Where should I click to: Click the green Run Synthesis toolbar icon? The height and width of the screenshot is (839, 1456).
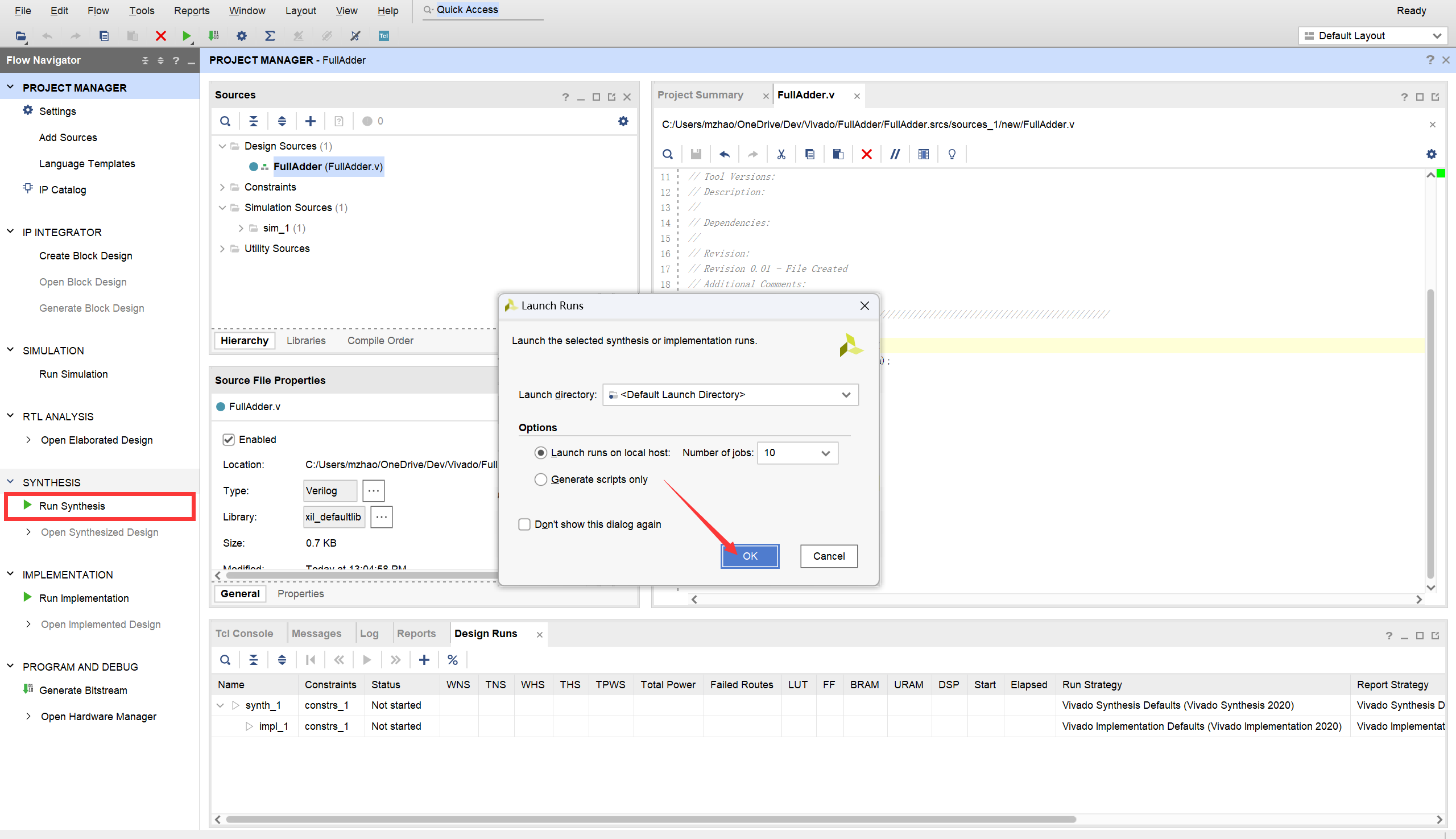click(x=186, y=36)
